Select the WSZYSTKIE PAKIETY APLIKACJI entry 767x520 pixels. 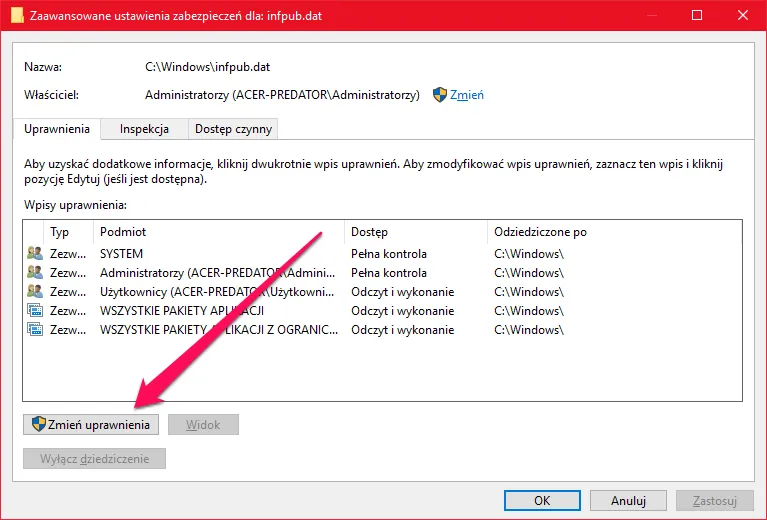382,311
